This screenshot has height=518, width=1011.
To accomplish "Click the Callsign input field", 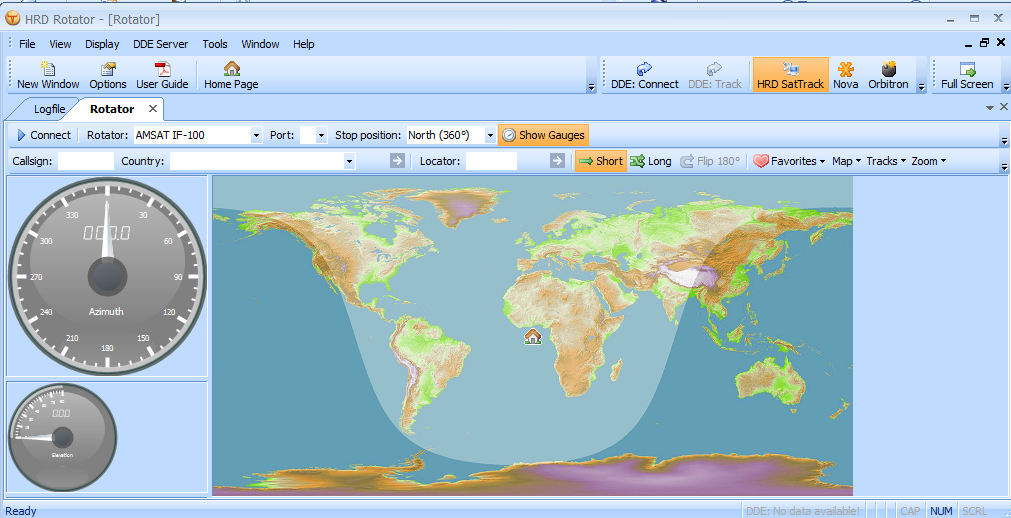I will [x=85, y=161].
